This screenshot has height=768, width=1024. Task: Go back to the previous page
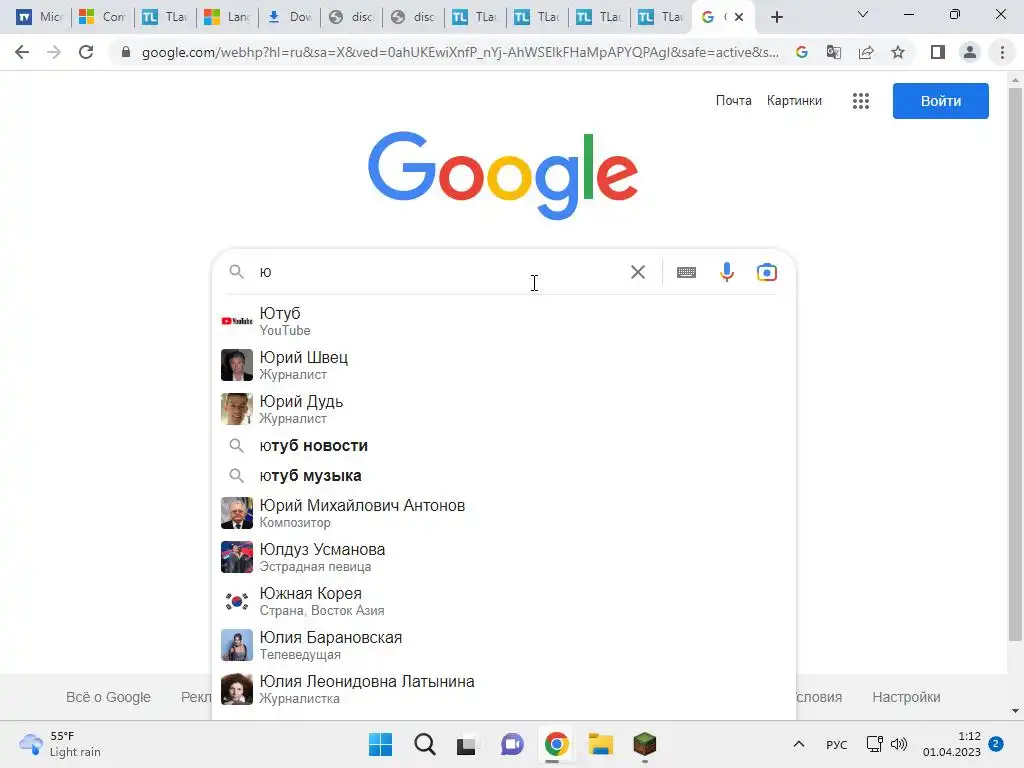[22, 52]
